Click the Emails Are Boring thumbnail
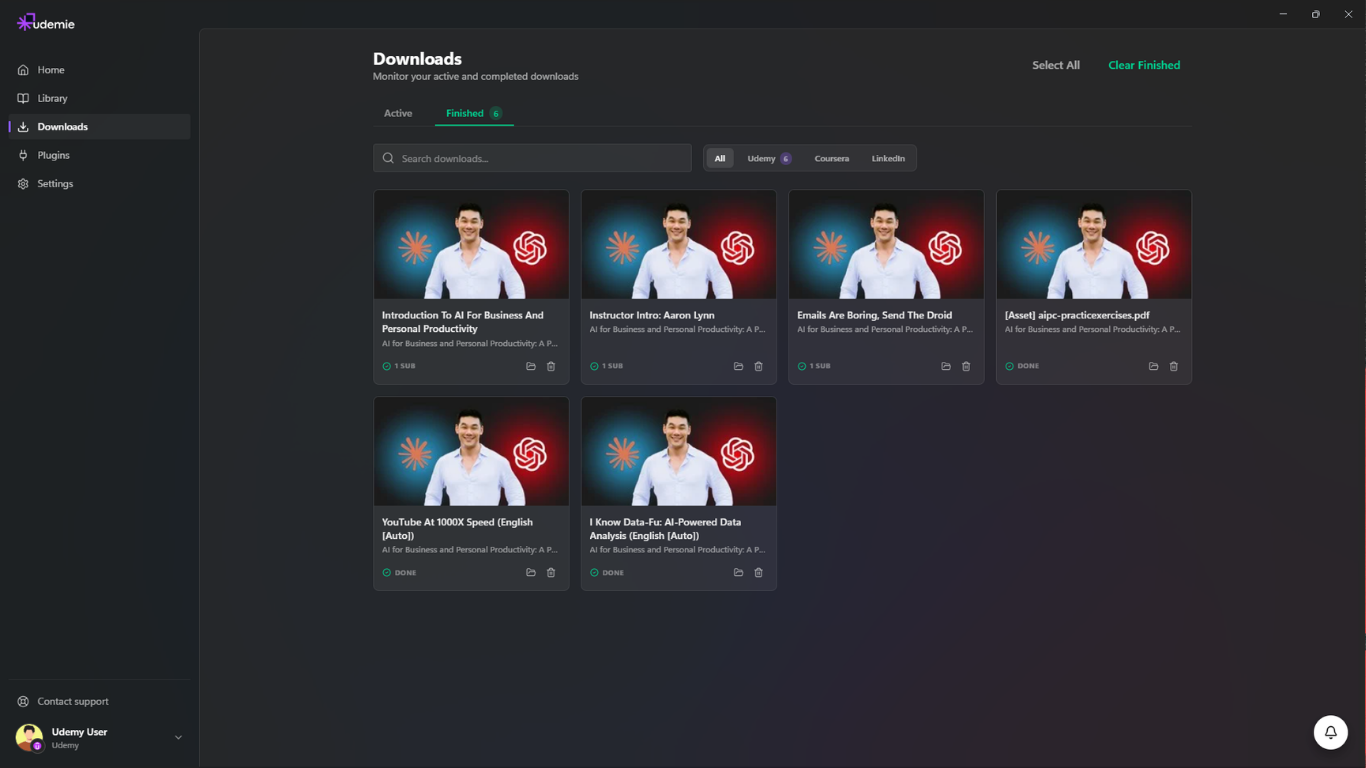The height and width of the screenshot is (768, 1366). [886, 245]
